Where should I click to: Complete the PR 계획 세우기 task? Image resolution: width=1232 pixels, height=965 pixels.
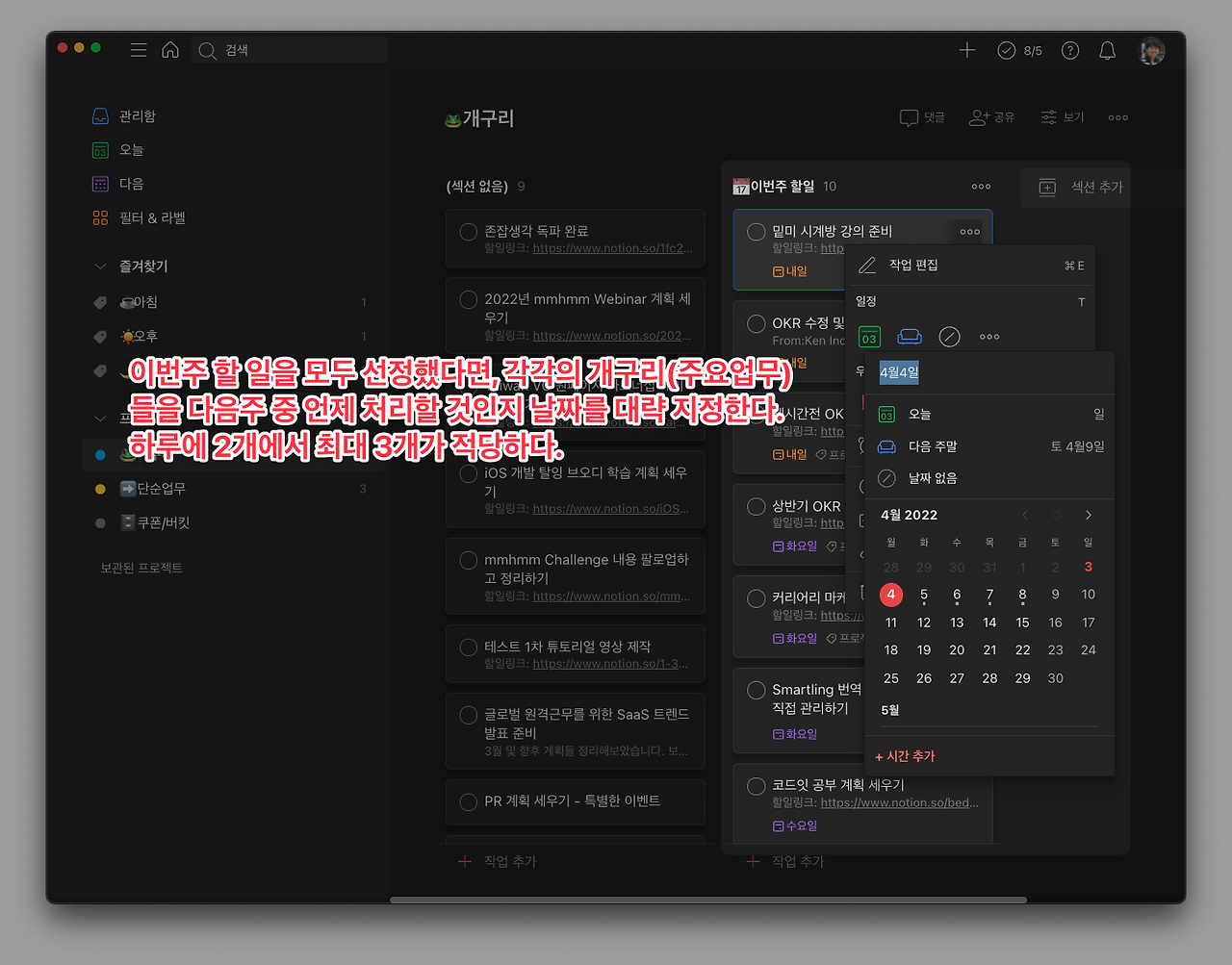coord(469,801)
